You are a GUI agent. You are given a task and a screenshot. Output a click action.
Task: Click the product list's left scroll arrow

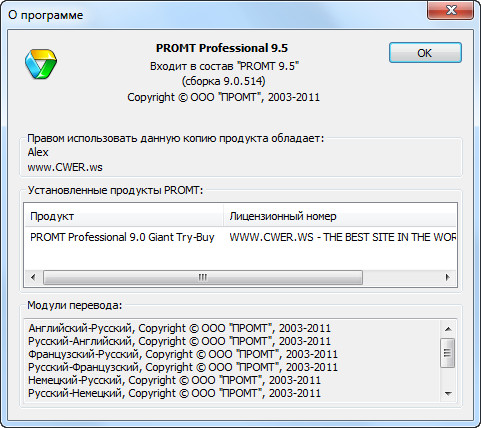[x=33, y=277]
